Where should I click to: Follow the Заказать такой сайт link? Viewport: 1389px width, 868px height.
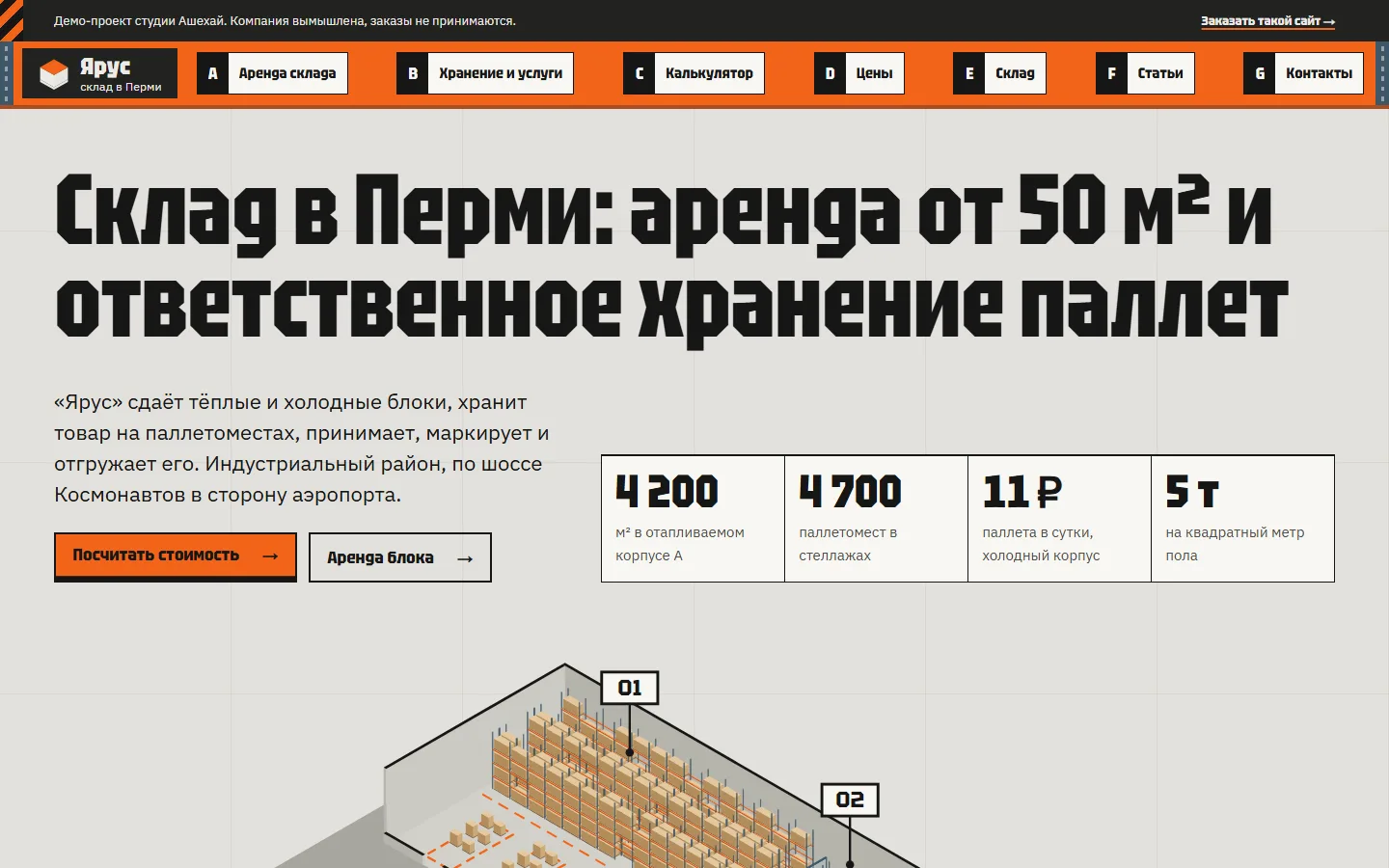[x=1267, y=21]
